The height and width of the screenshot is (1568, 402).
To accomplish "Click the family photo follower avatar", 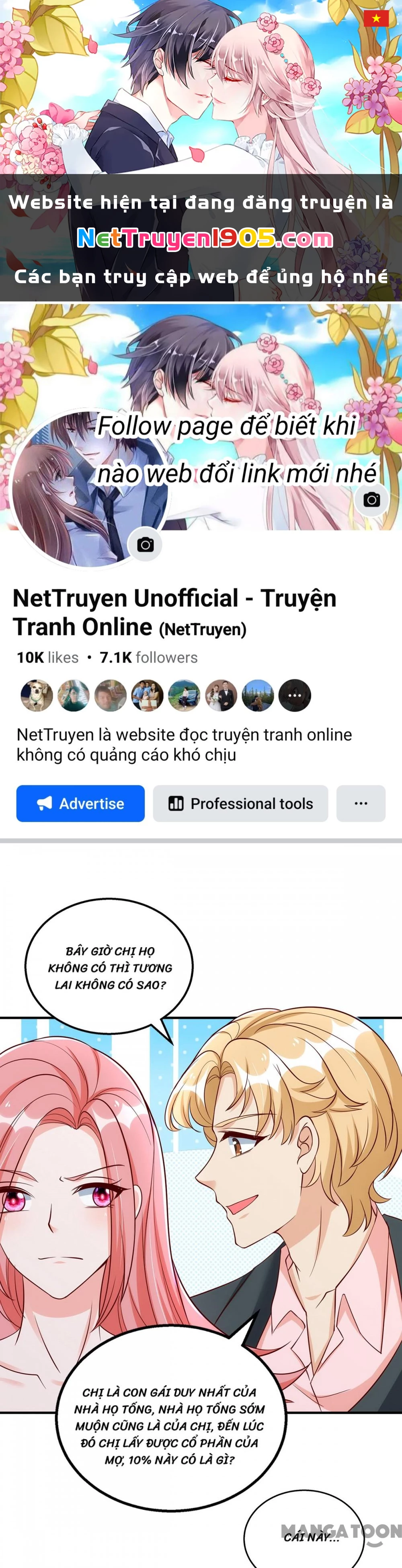I will [x=147, y=695].
